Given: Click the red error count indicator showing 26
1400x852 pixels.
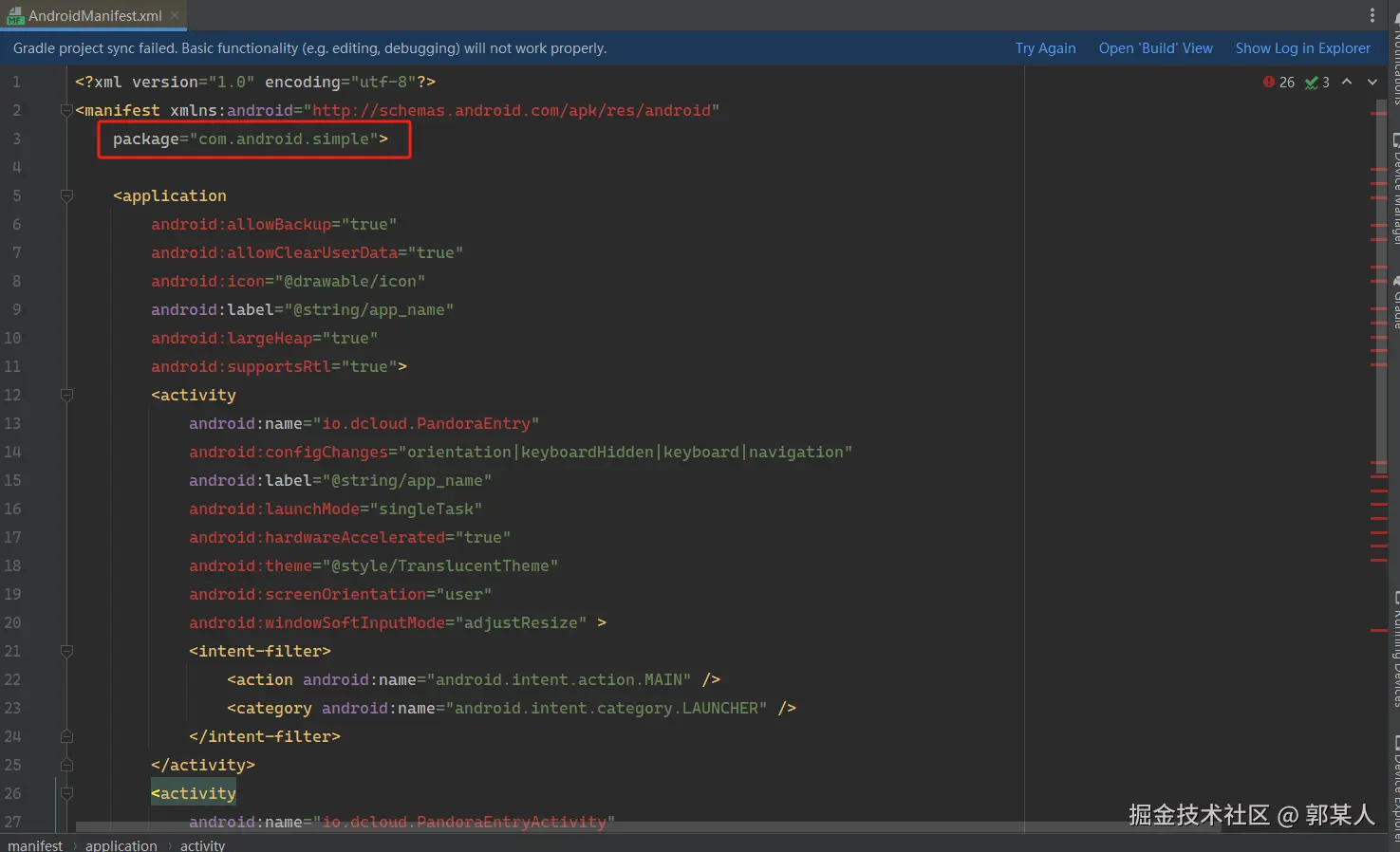Looking at the screenshot, I should click(x=1279, y=83).
